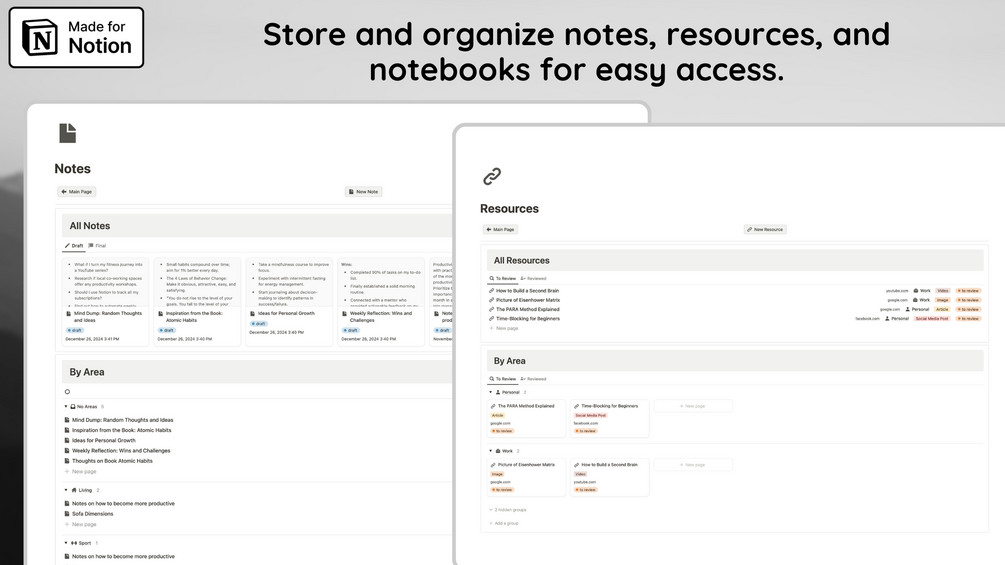
Task: Open Notes on how to become more productive under Sport
Action: [x=122, y=557]
